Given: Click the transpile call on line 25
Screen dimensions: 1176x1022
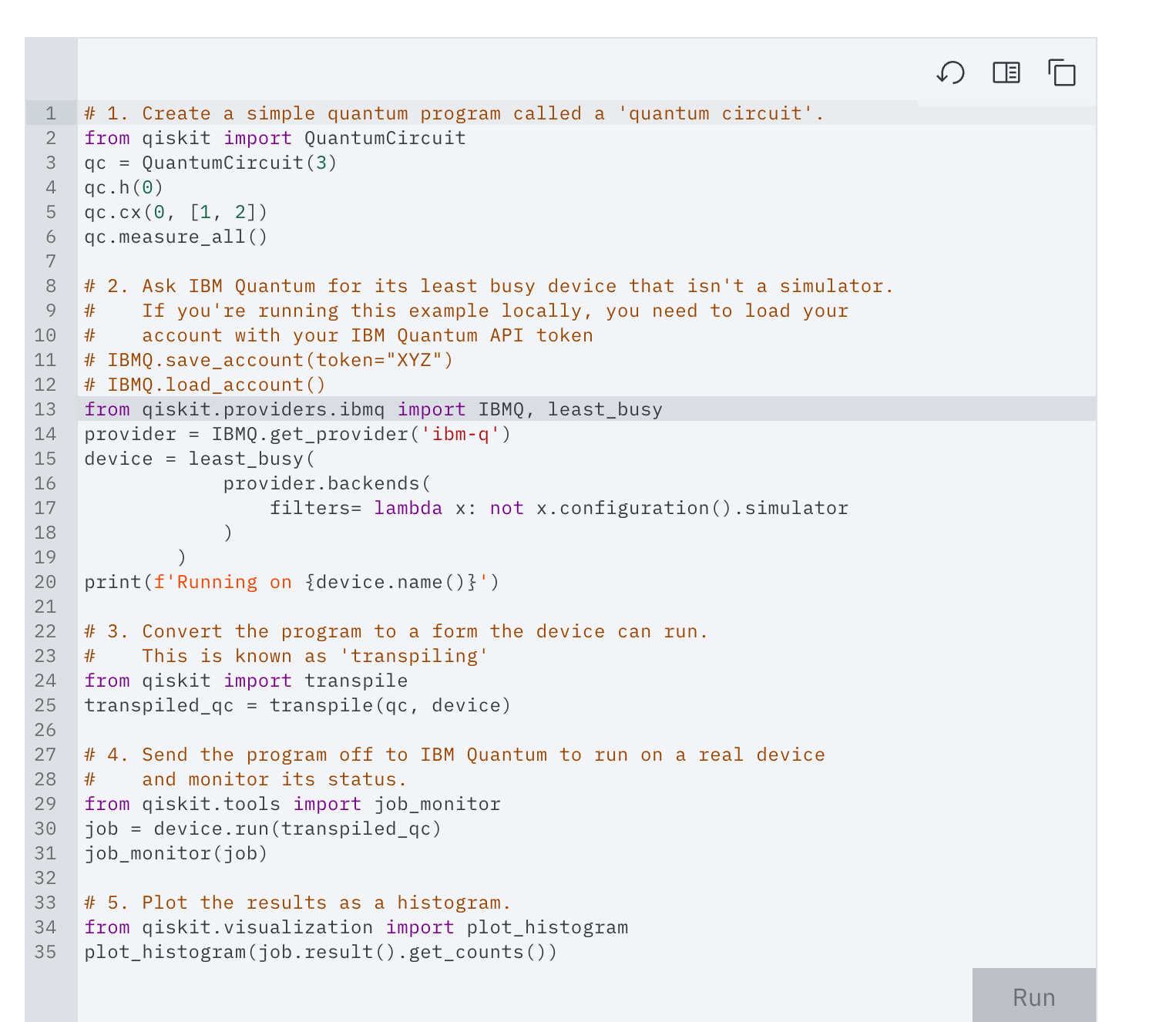Looking at the screenshot, I should pyautogui.click(x=320, y=705).
